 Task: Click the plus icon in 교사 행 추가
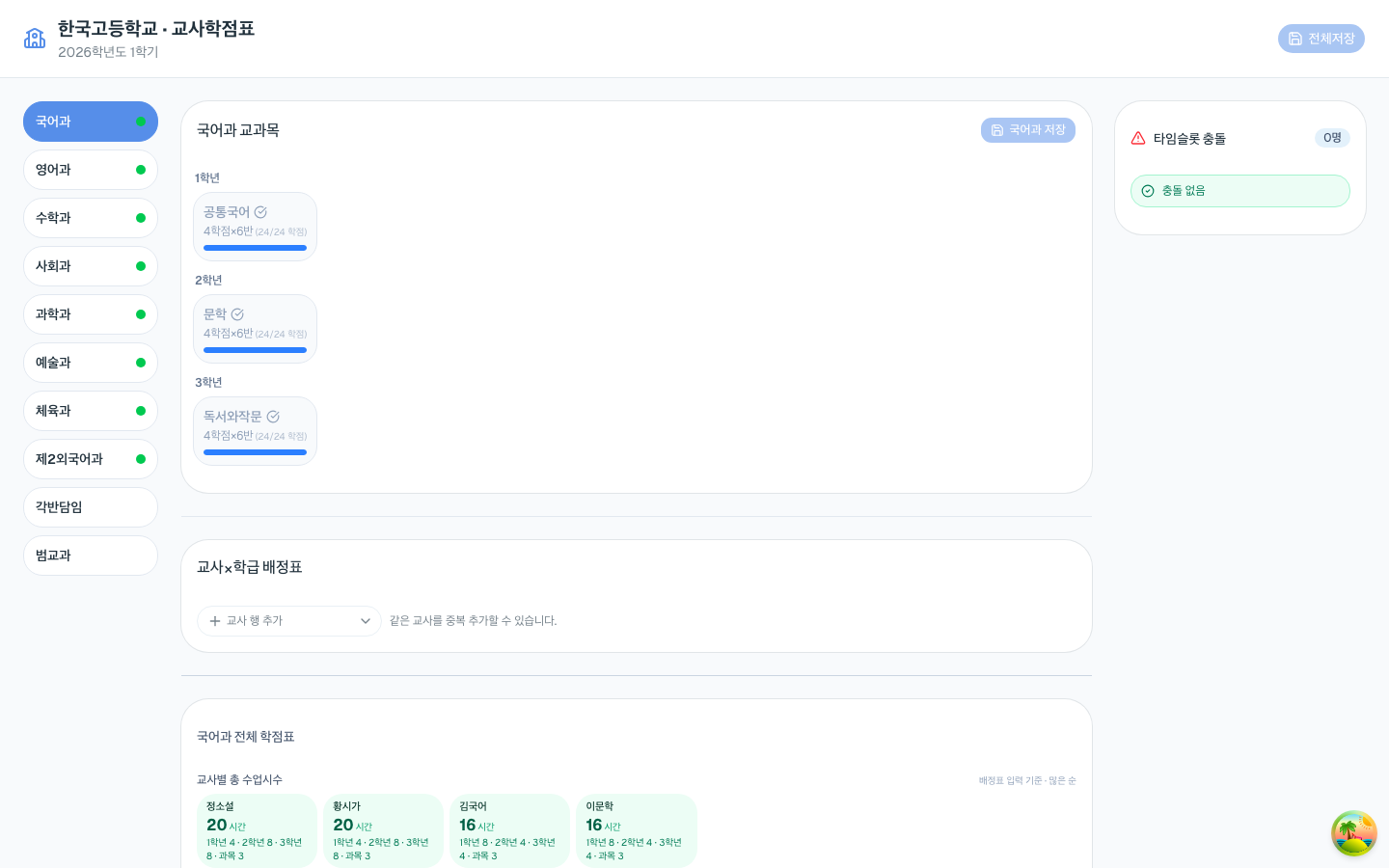pyautogui.click(x=215, y=621)
